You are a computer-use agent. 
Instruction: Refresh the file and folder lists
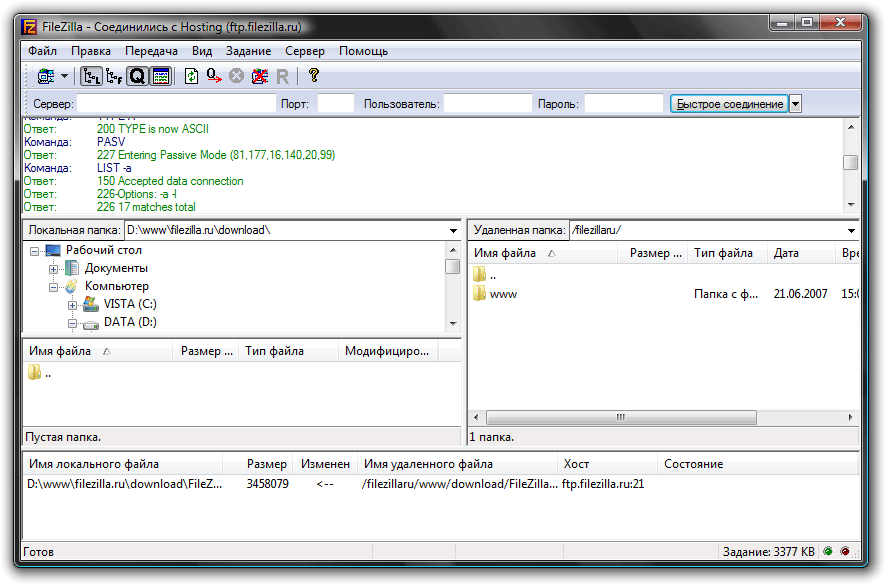[x=190, y=76]
